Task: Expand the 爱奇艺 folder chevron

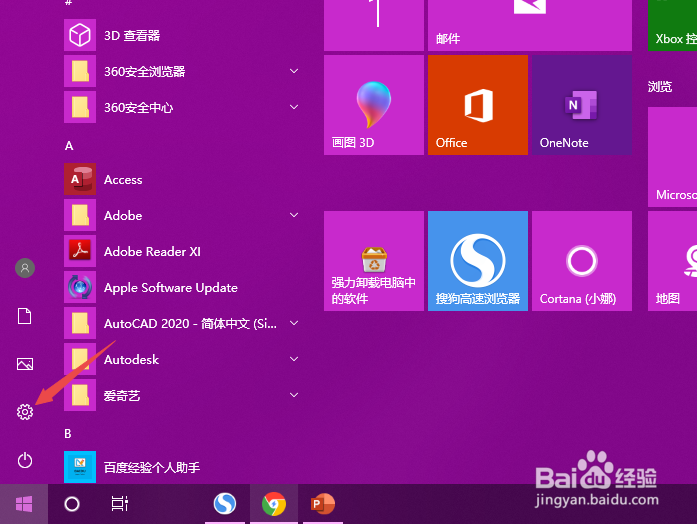Action: click(x=294, y=395)
